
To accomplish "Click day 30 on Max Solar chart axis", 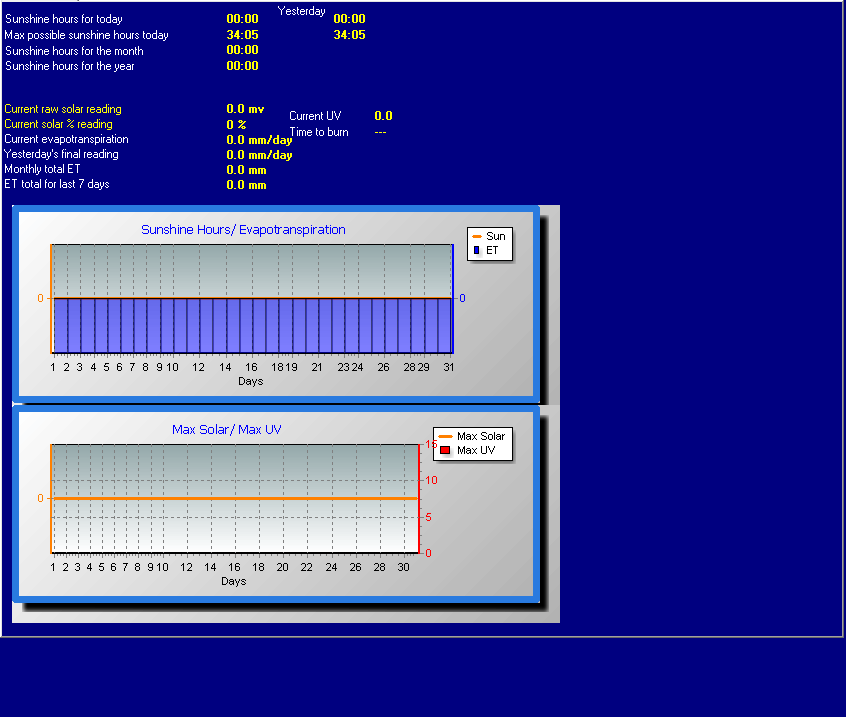I will click(x=403, y=568).
